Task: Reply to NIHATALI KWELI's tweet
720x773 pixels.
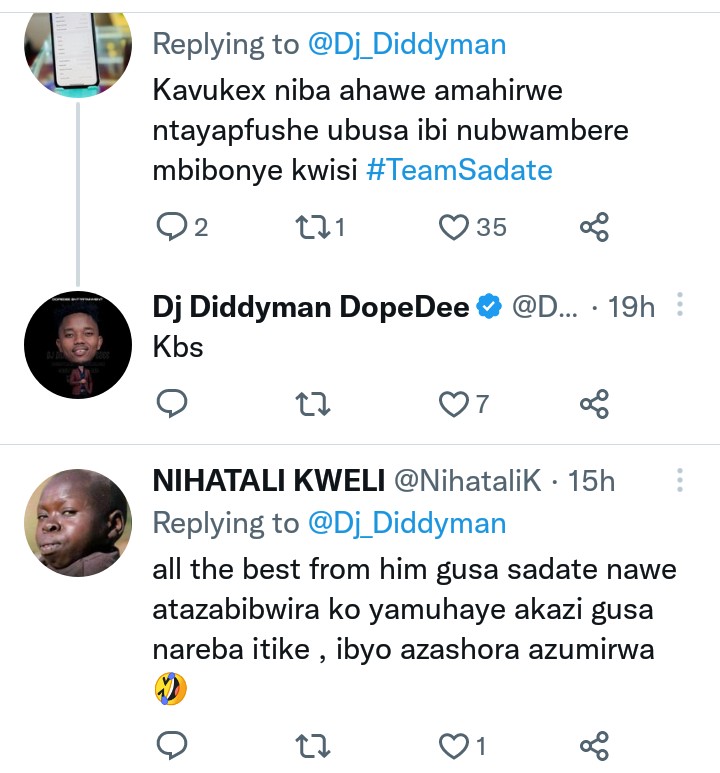Action: 171,745
